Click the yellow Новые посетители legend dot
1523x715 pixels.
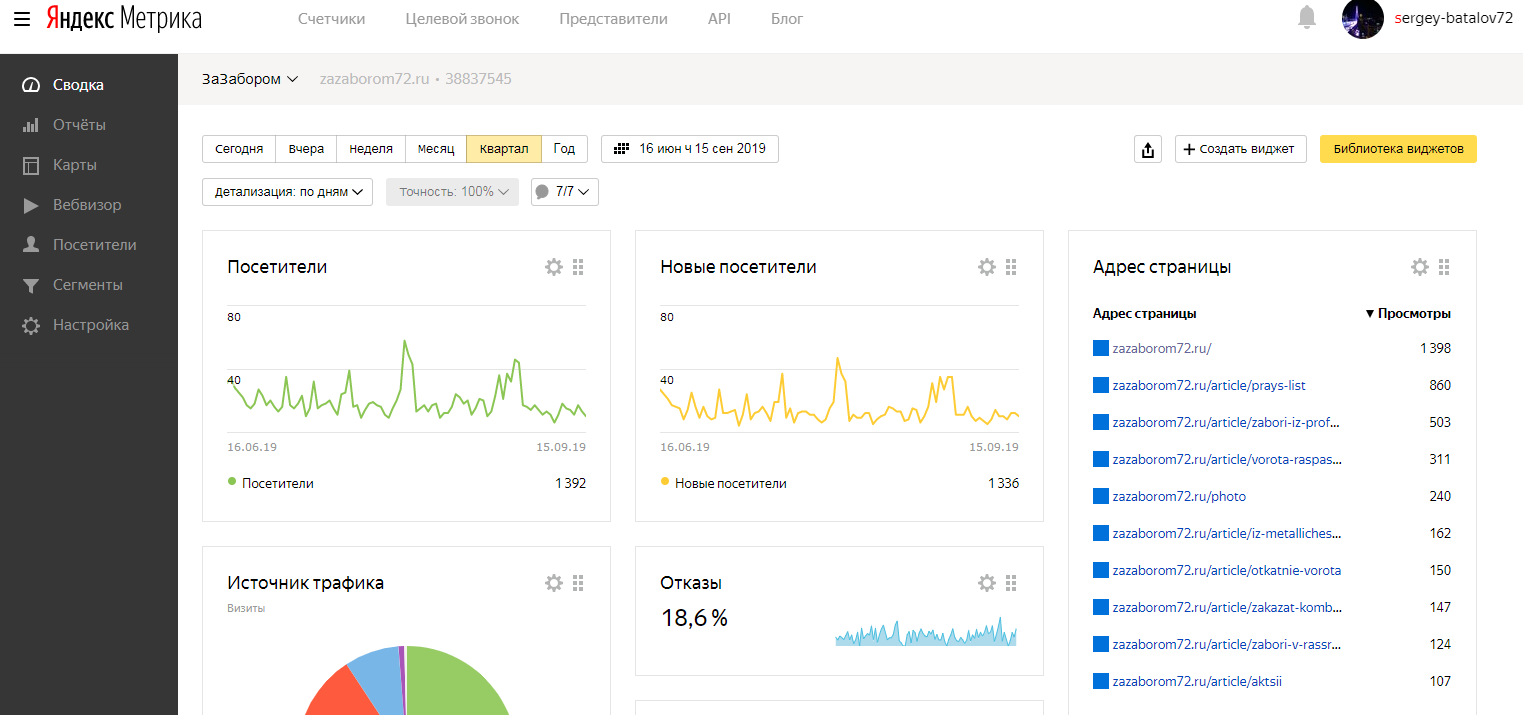click(665, 481)
